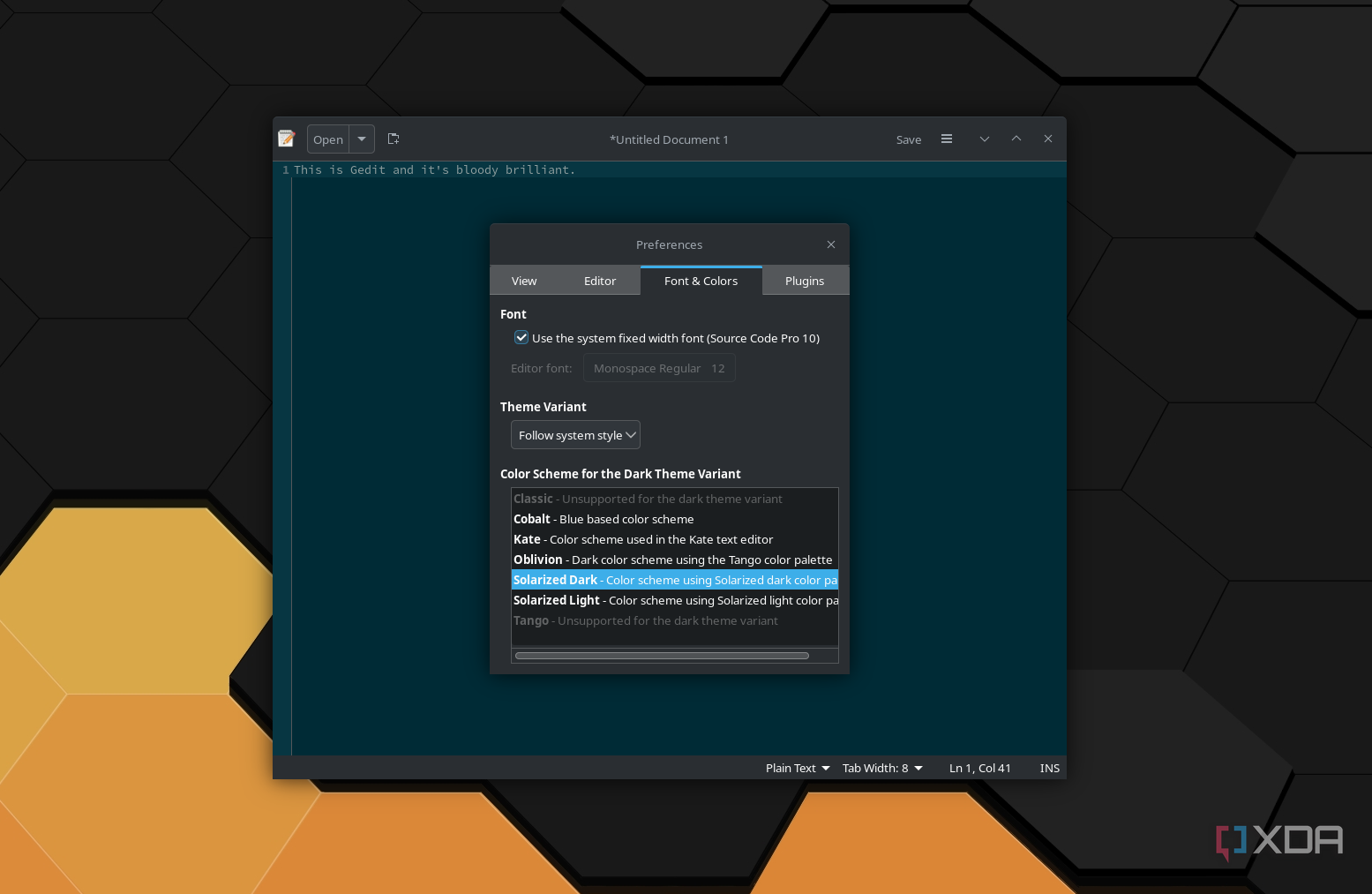Choose the Cobalt color scheme
The image size is (1372, 894).
click(x=675, y=519)
